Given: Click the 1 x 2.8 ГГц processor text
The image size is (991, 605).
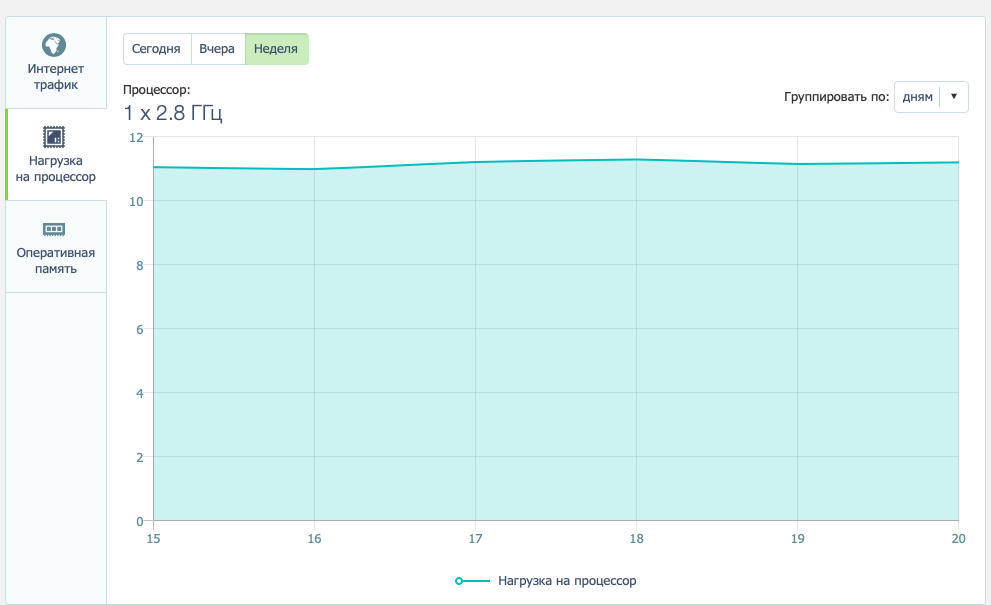Looking at the screenshot, I should tap(172, 113).
